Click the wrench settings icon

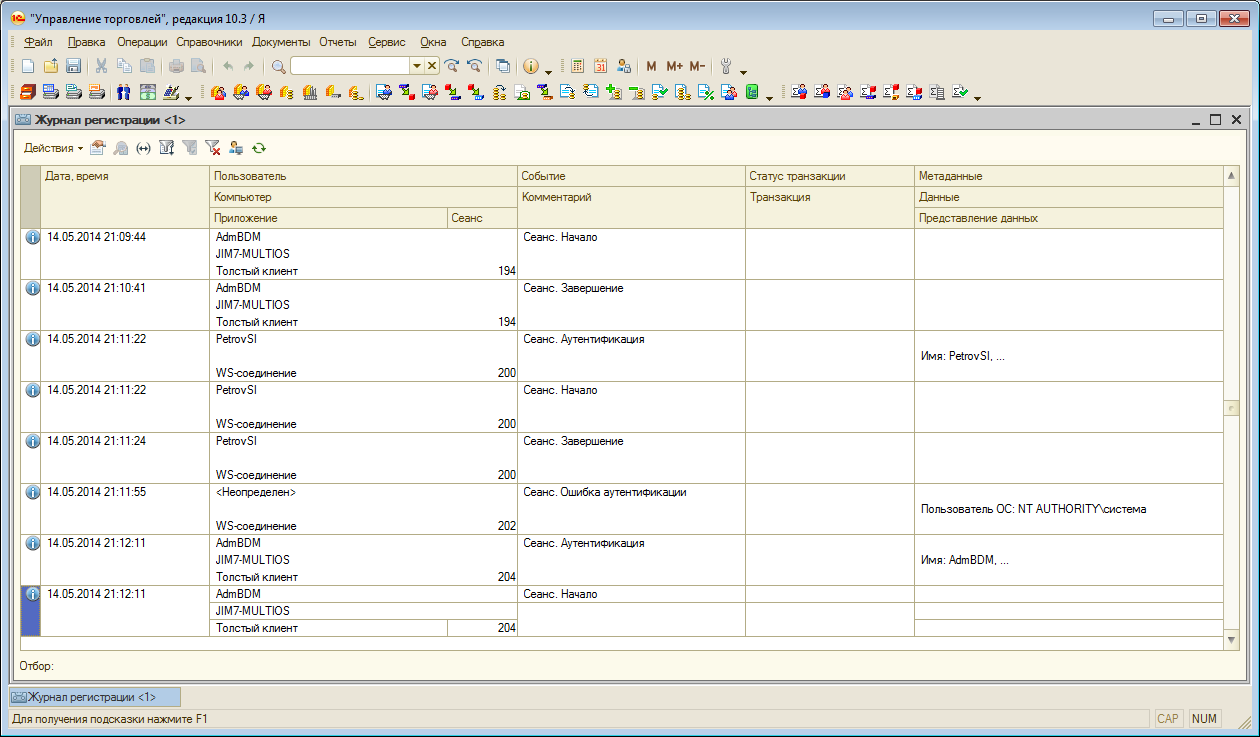point(726,66)
